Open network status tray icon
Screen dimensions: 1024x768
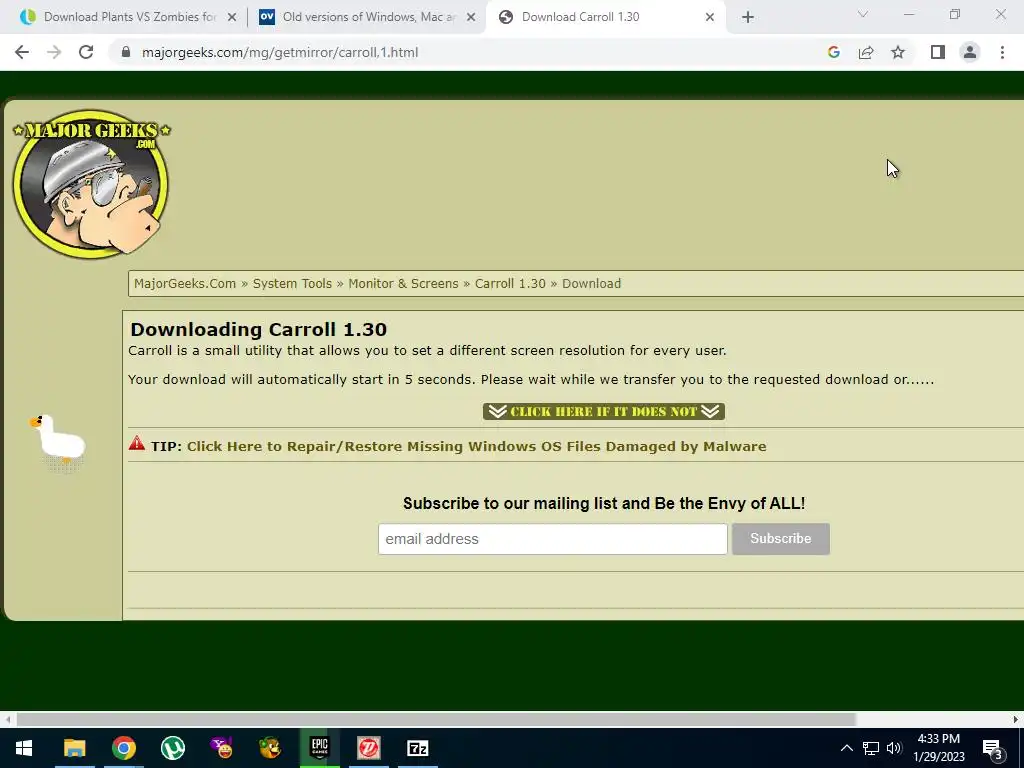pyautogui.click(x=871, y=748)
